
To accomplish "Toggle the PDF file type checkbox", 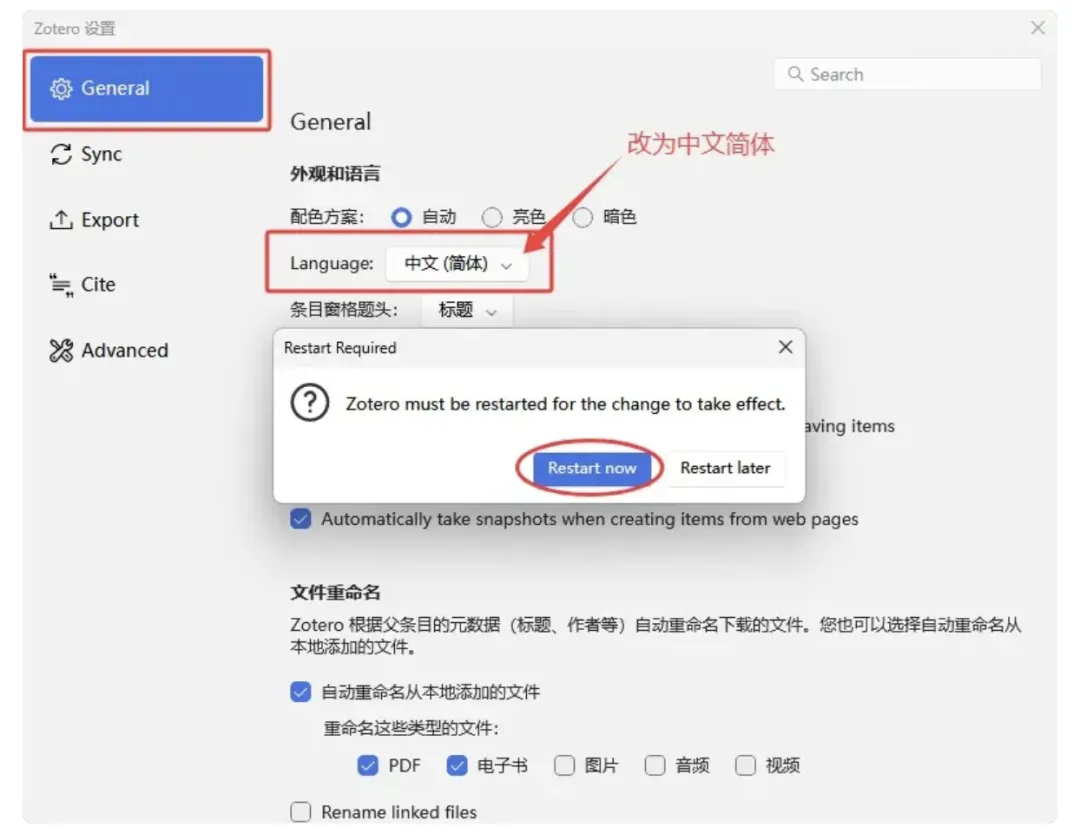I will pos(368,766).
